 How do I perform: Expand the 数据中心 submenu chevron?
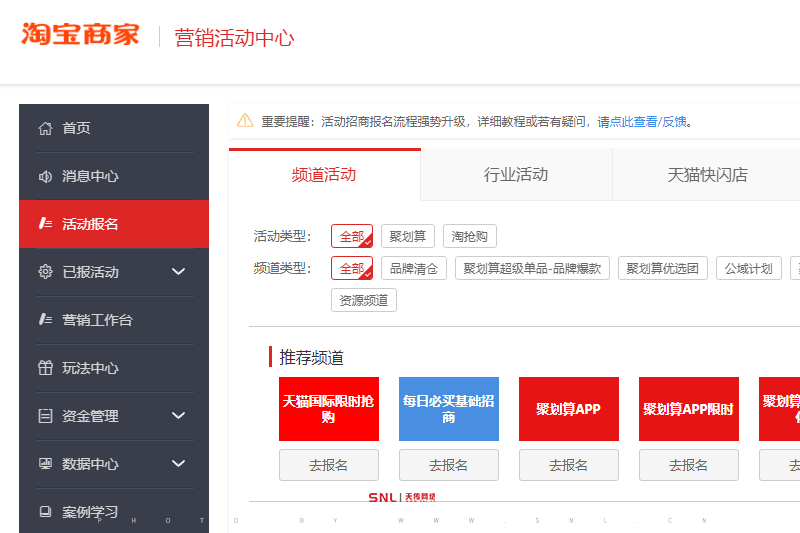[x=179, y=464]
